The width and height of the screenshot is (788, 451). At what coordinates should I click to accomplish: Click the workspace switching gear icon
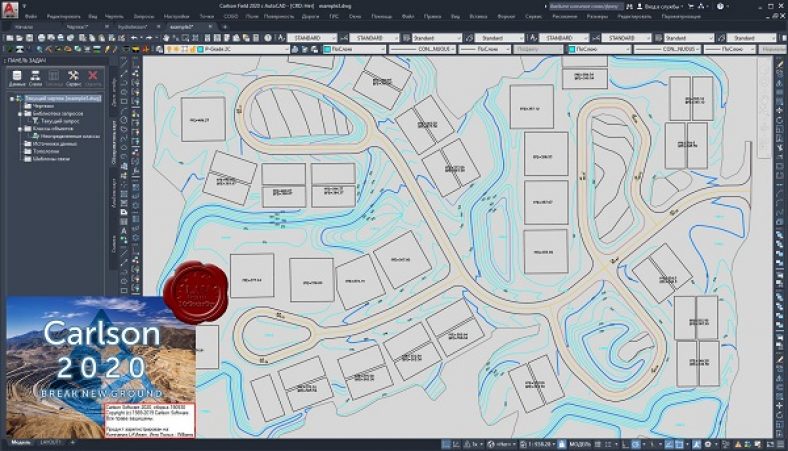pos(708,444)
